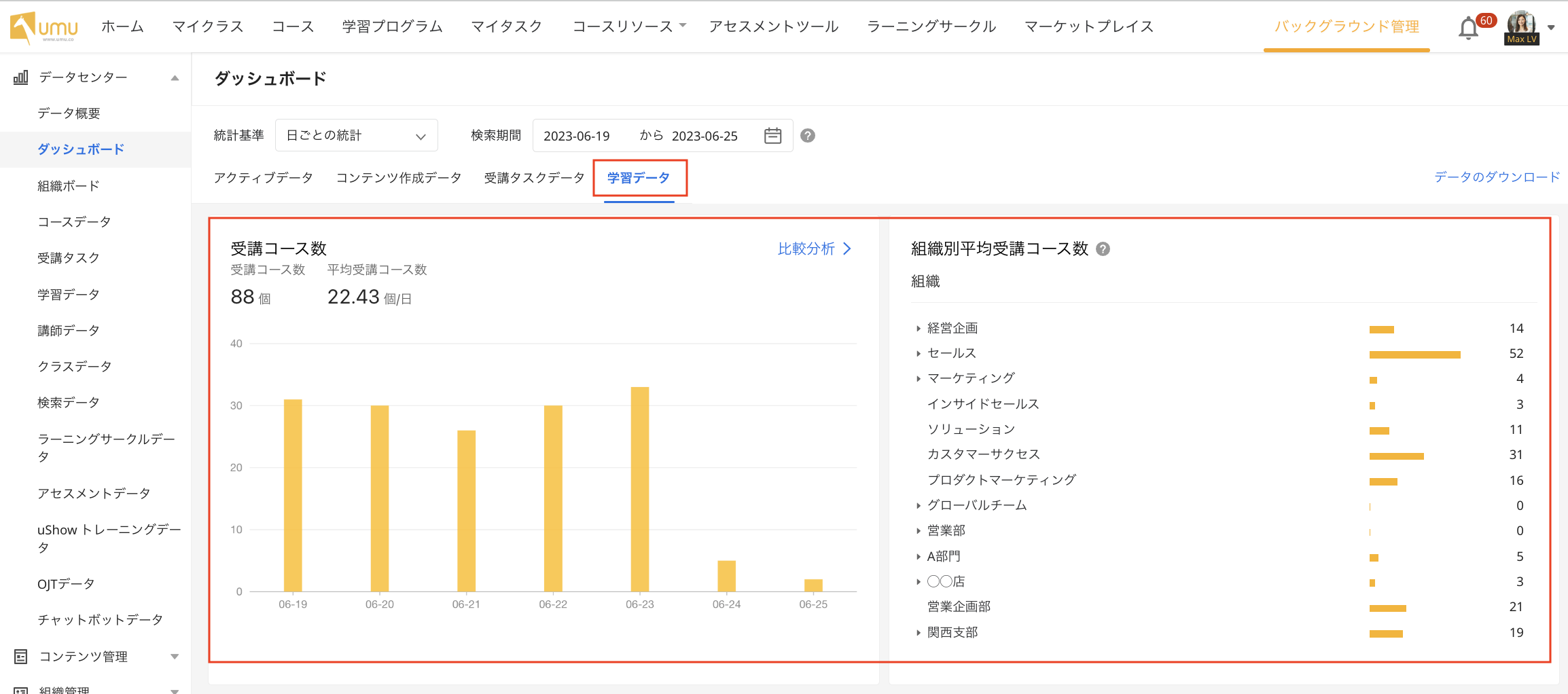The width and height of the screenshot is (1568, 694).
Task: Open the notification bell
Action: click(x=1467, y=27)
